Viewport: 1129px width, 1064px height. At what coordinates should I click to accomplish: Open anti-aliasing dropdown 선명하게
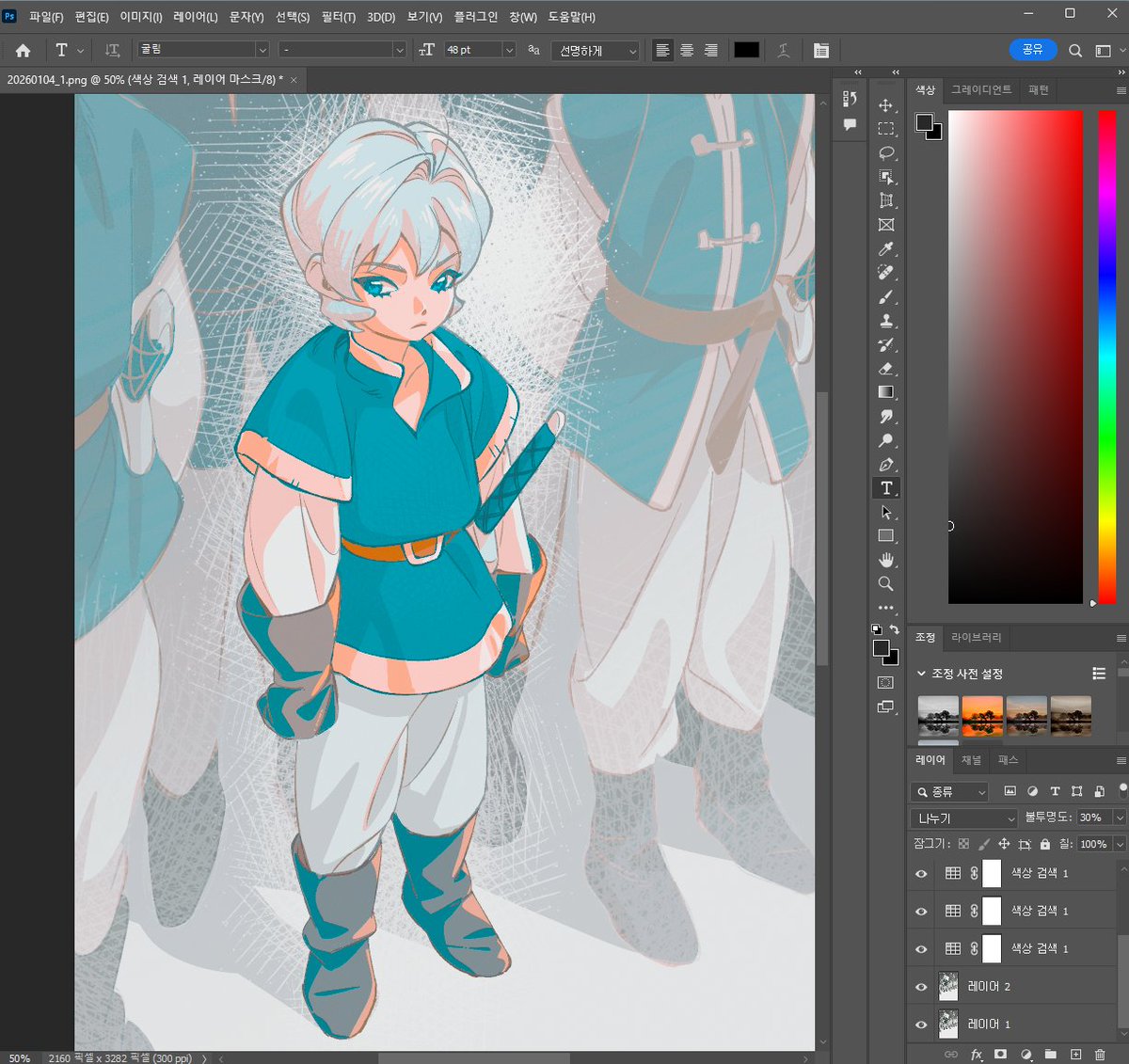[596, 51]
